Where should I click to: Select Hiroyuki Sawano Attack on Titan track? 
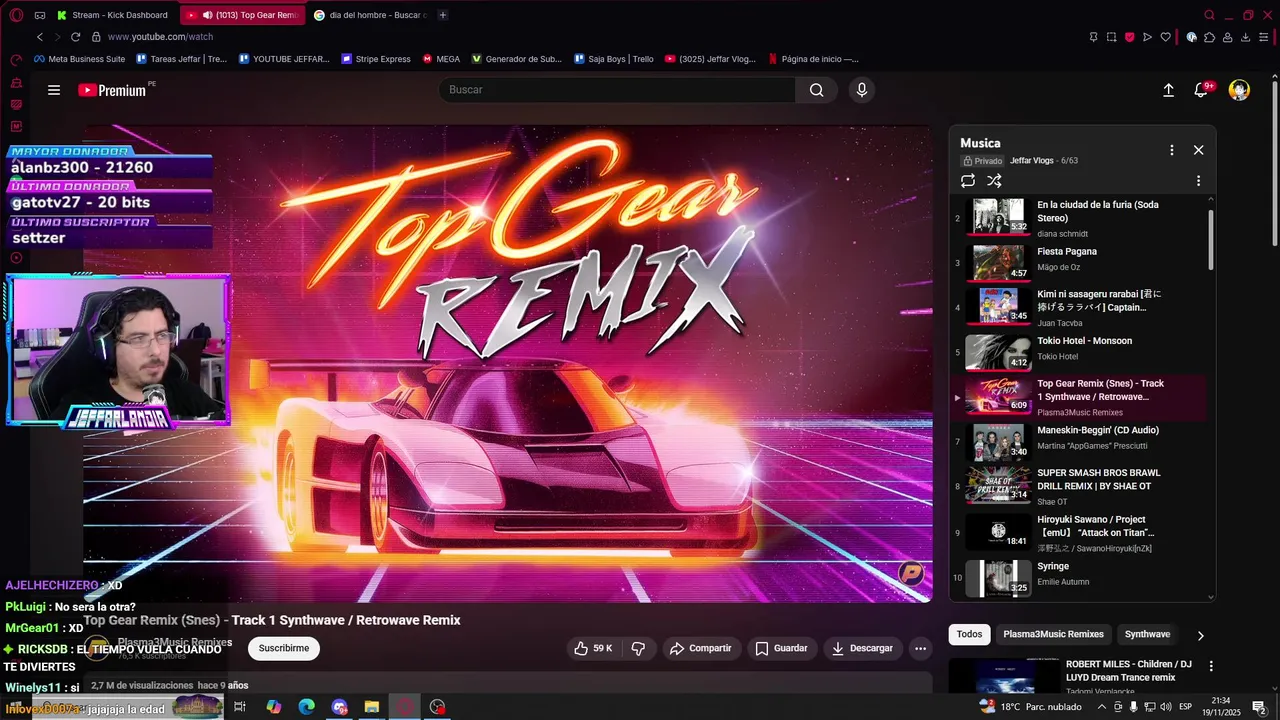point(1078,531)
